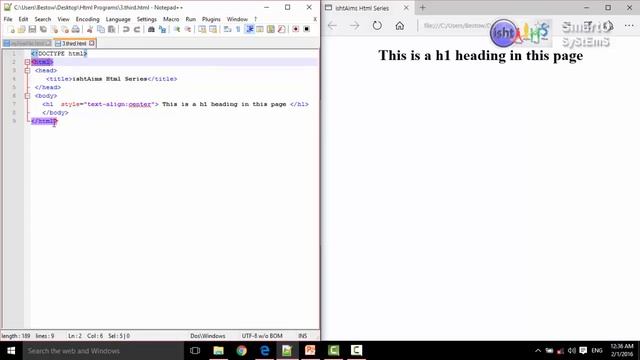The width and height of the screenshot is (640, 360).
Task: Click the Close All toolbar icon in Notepad++
Action: pos(65,29)
